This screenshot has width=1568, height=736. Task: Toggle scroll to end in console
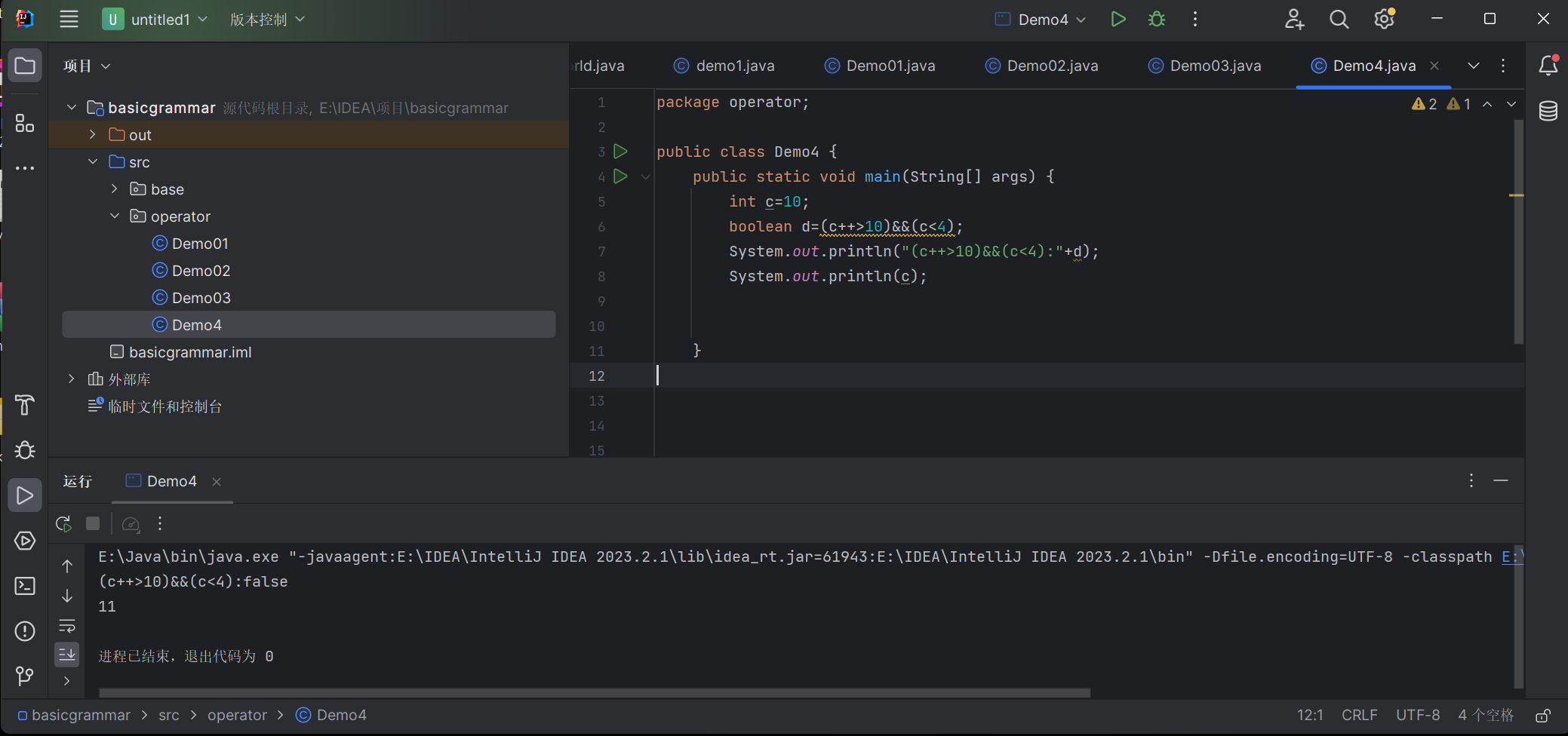67,654
